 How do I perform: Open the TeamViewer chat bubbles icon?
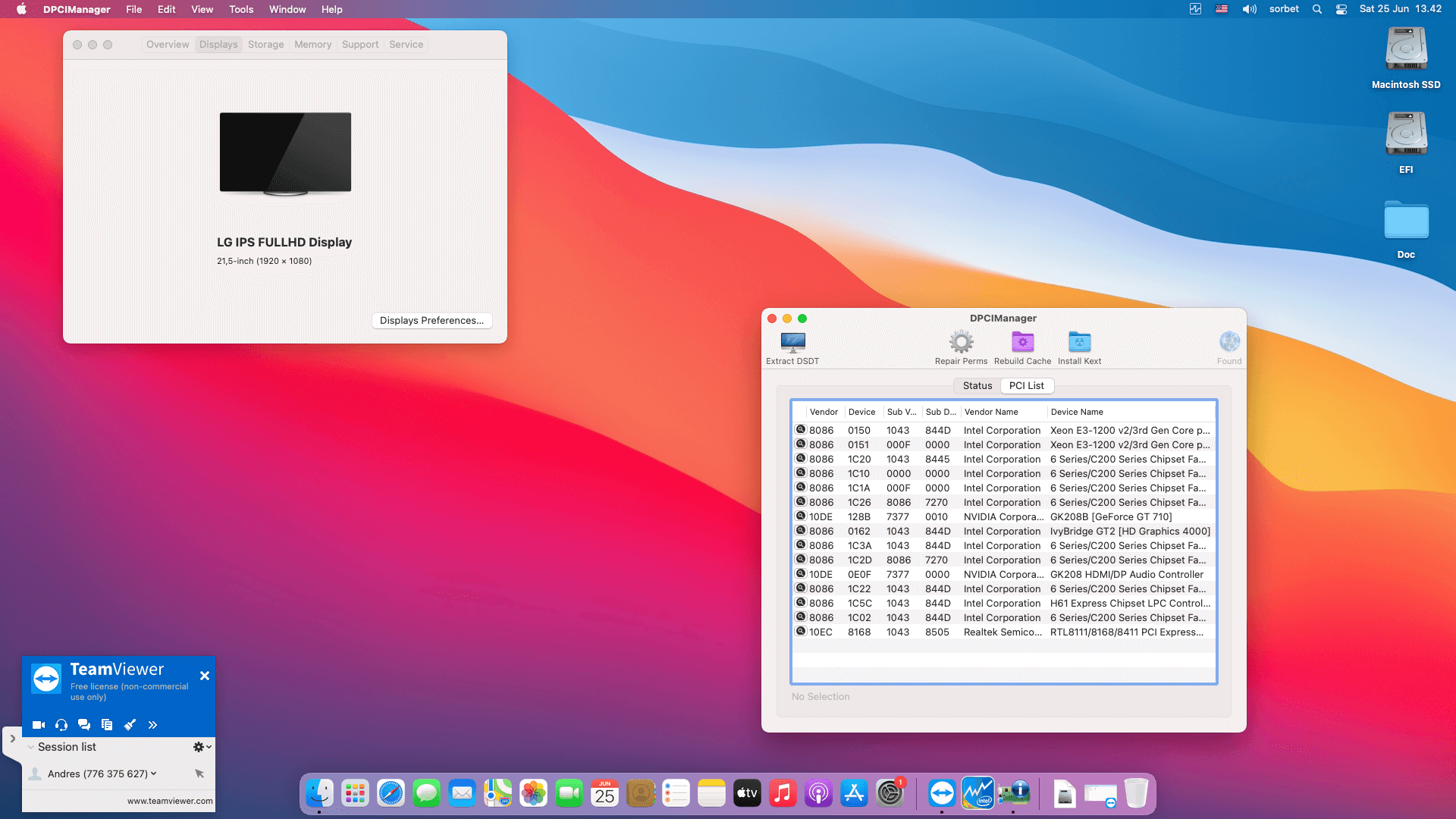(84, 725)
